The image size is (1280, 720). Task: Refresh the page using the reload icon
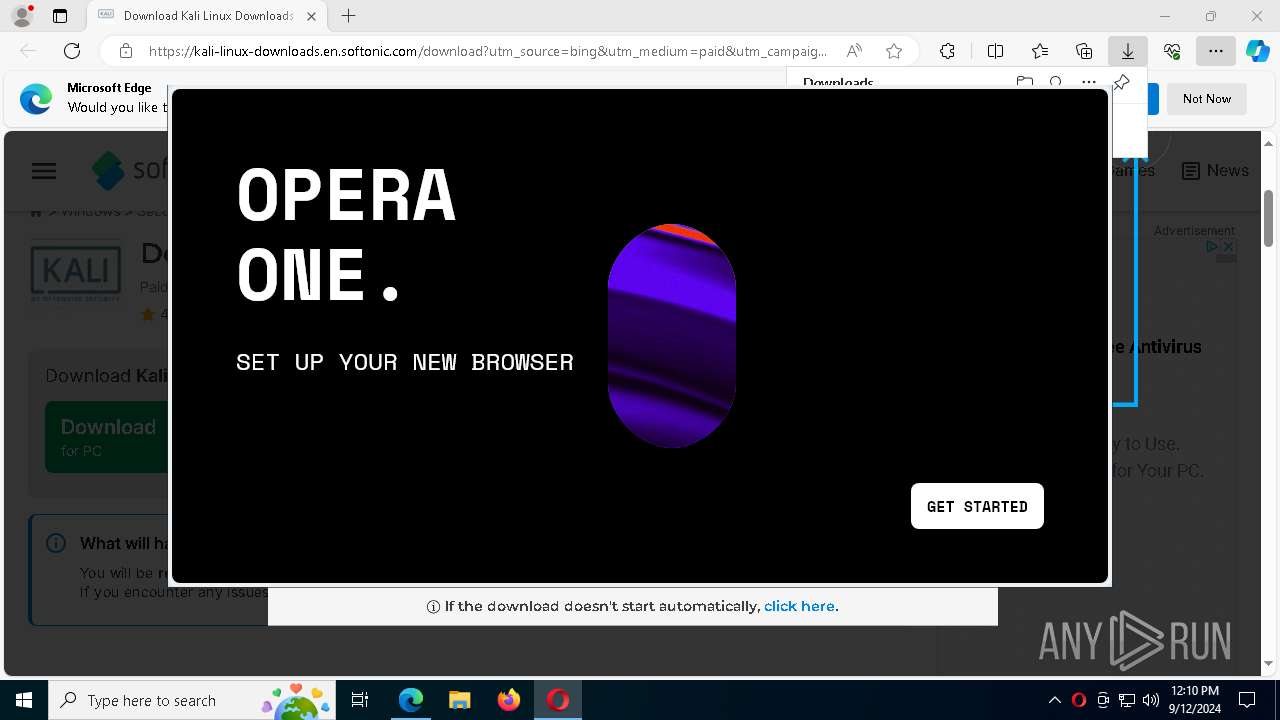point(72,51)
